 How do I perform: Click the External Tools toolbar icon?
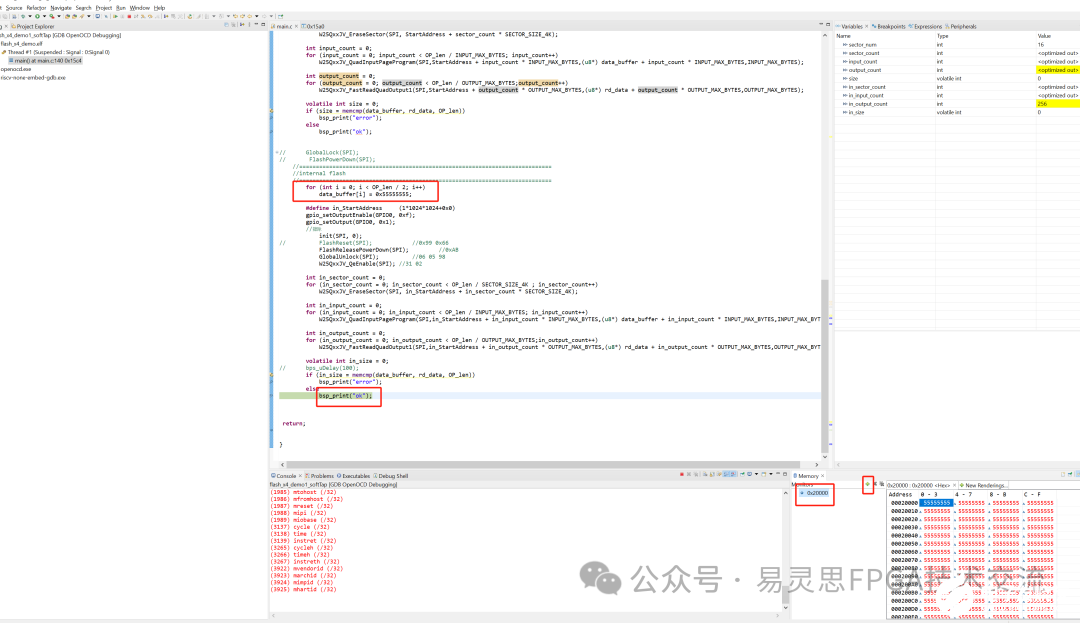(x=52, y=17)
